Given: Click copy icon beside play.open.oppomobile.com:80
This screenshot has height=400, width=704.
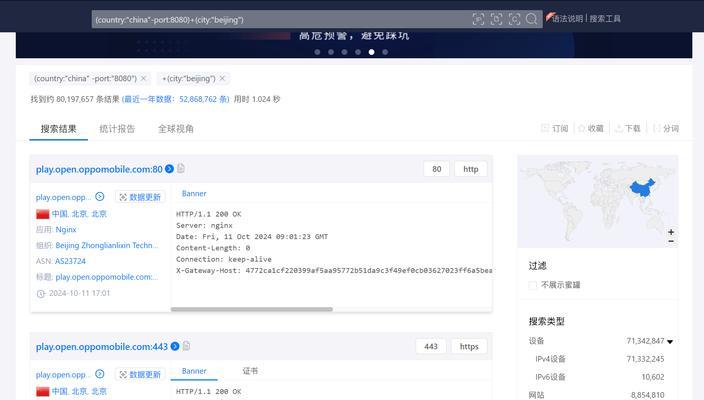Looking at the screenshot, I should pos(181,168).
